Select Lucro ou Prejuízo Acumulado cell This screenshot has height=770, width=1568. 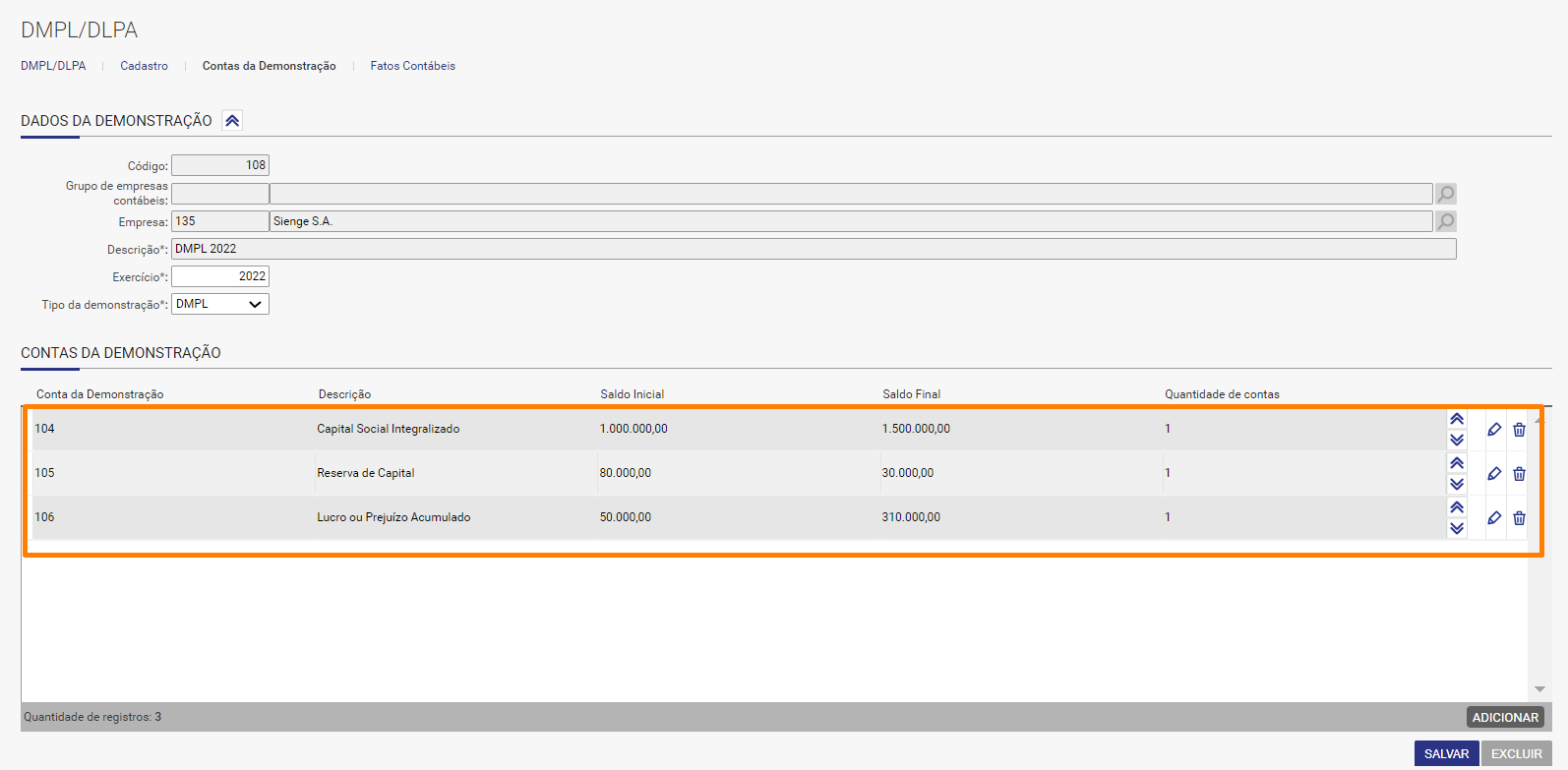(x=393, y=517)
